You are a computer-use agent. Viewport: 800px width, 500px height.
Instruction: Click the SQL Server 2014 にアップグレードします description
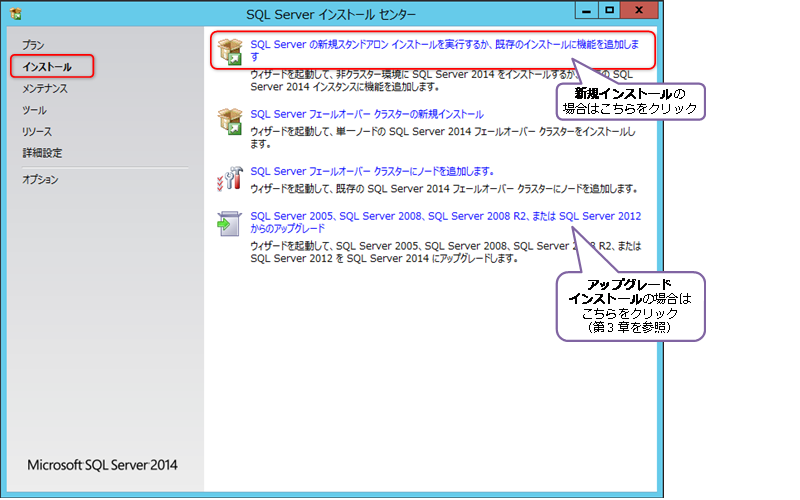pos(445,252)
